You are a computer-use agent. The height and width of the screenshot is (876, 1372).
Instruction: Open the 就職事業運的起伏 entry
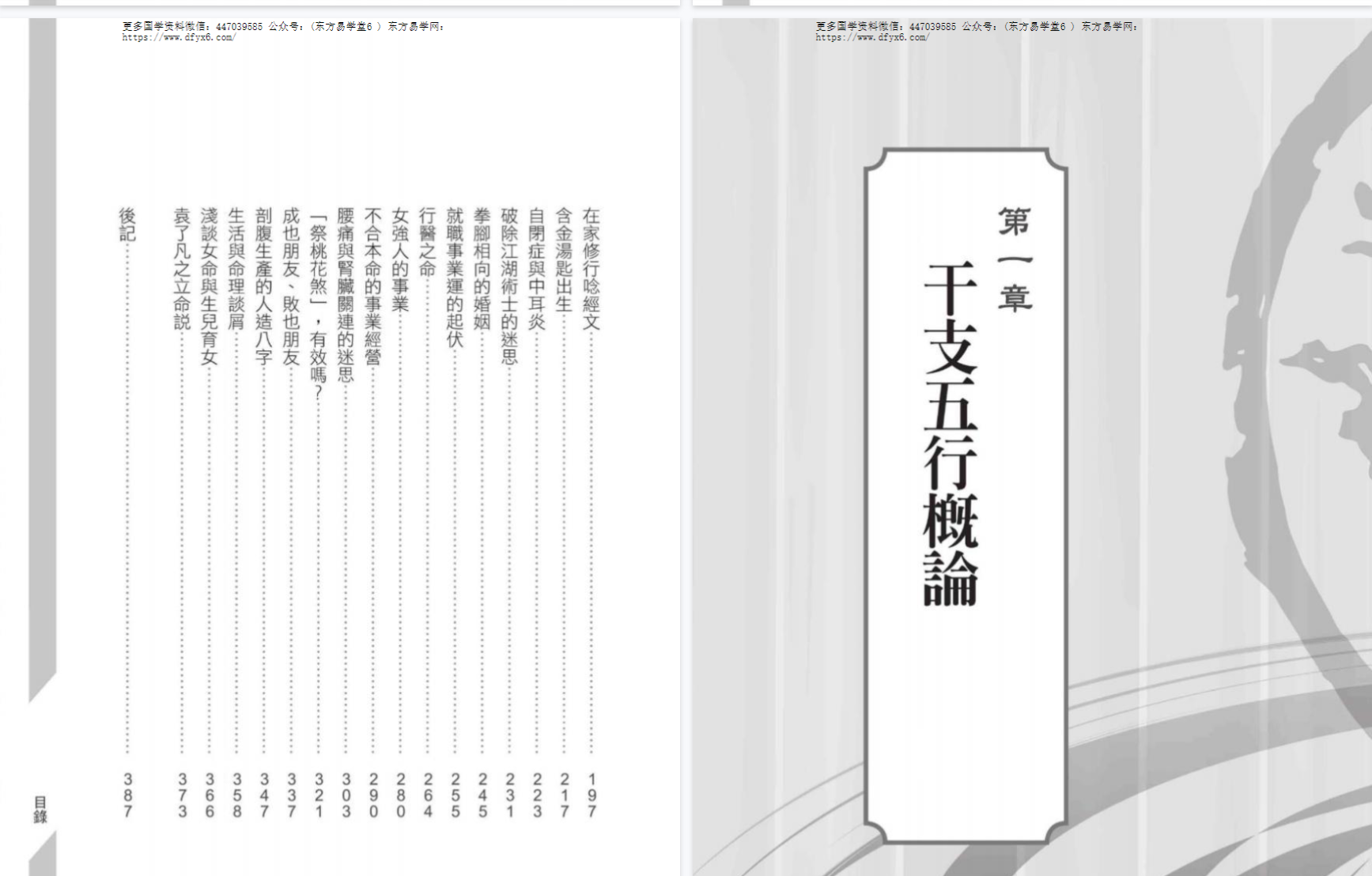[x=455, y=278]
